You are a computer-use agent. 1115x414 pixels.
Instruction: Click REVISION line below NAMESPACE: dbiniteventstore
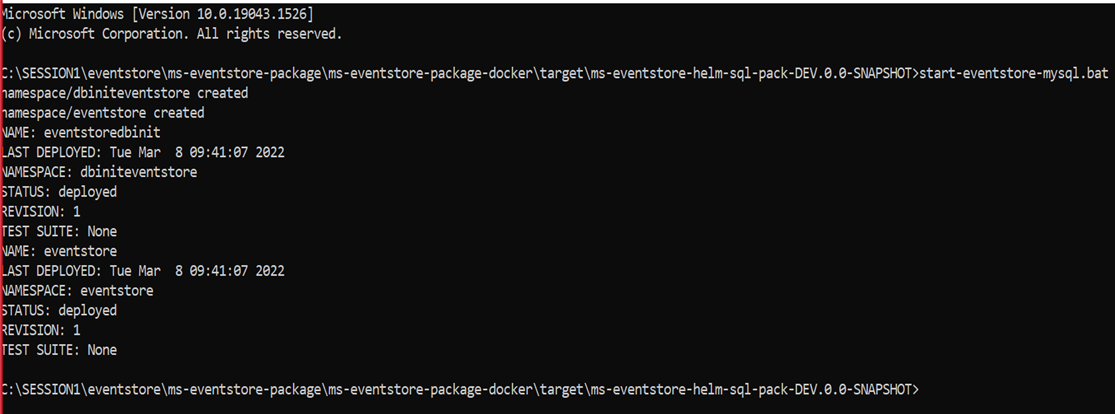tap(41, 212)
